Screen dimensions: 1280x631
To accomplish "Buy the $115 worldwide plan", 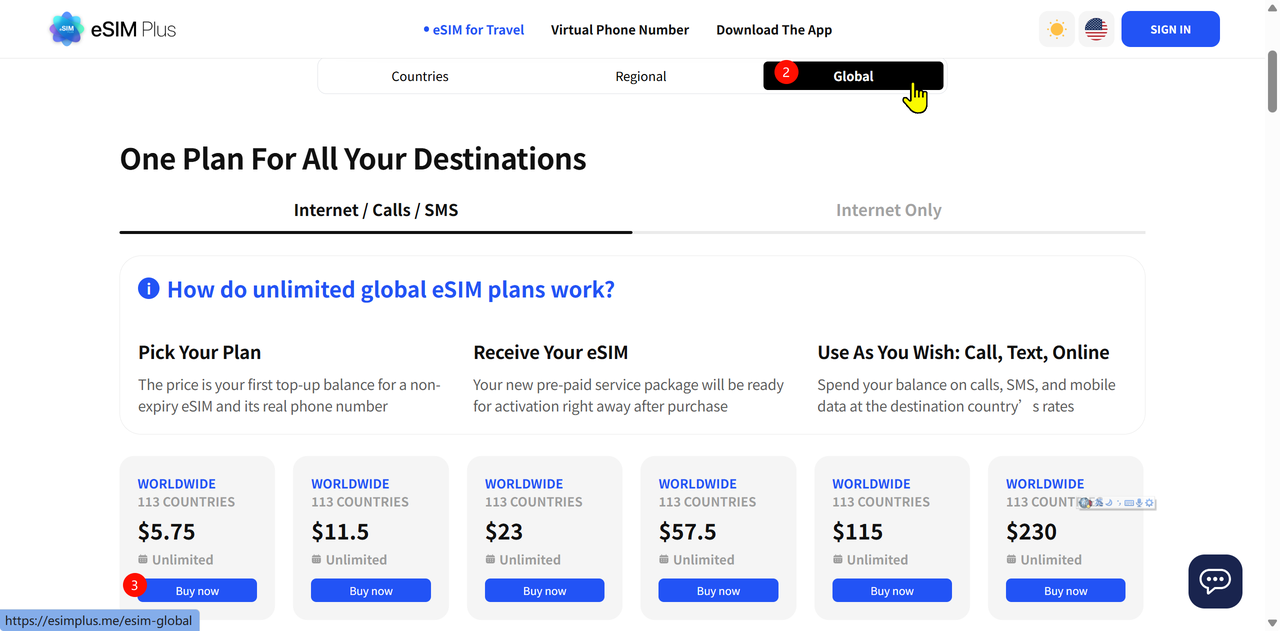I will click(x=892, y=591).
